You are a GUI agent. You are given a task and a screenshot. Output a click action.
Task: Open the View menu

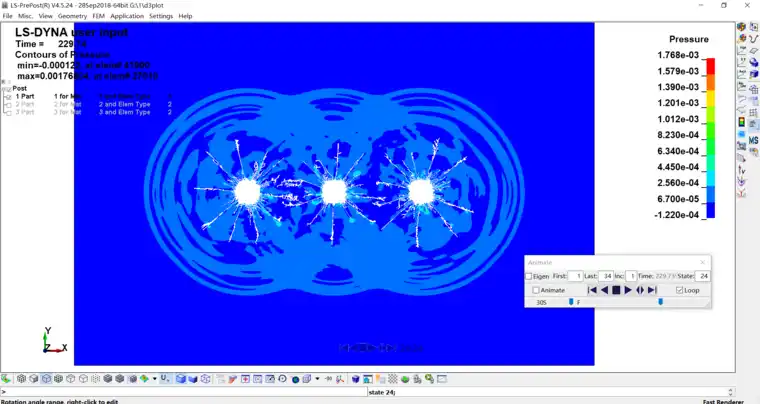46,16
